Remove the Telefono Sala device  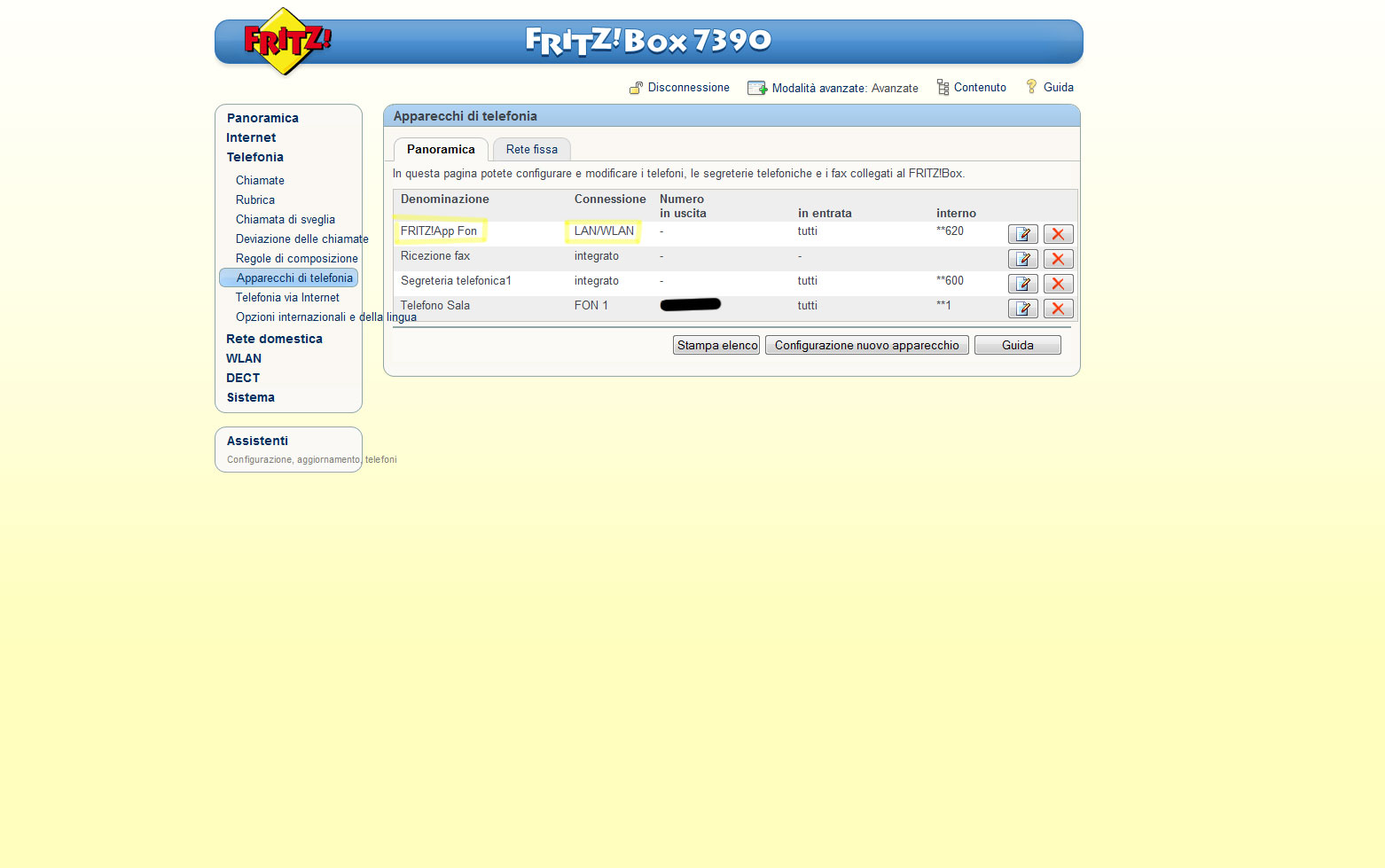pyautogui.click(x=1058, y=309)
